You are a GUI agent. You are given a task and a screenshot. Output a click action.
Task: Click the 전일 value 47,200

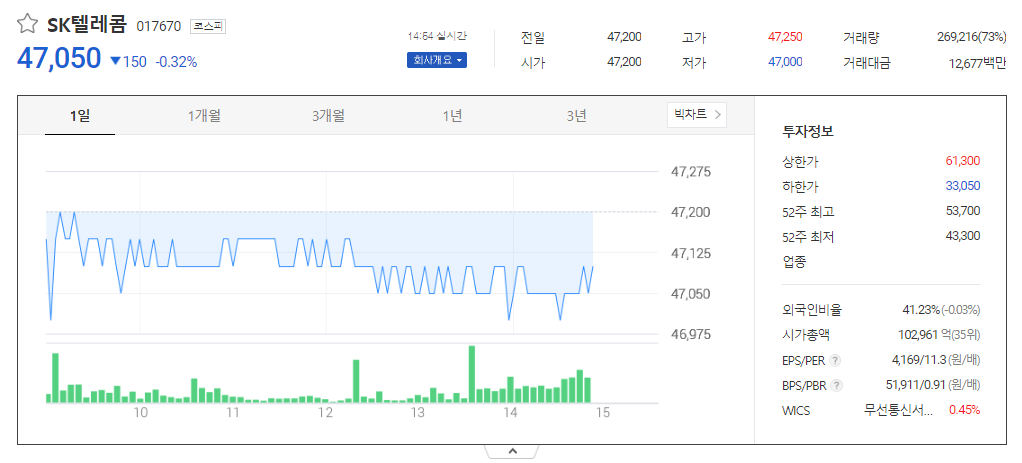(624, 37)
